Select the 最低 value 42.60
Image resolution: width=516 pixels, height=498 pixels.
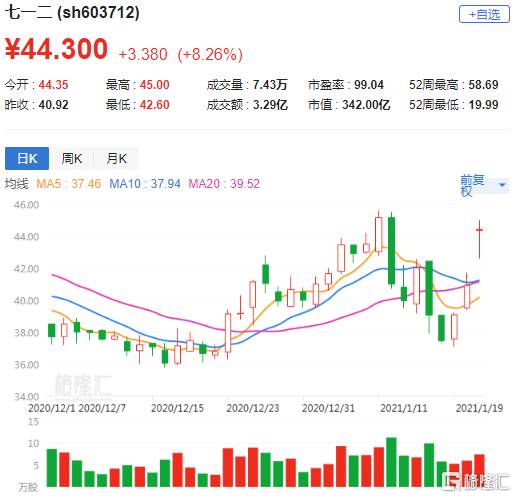click(x=154, y=105)
